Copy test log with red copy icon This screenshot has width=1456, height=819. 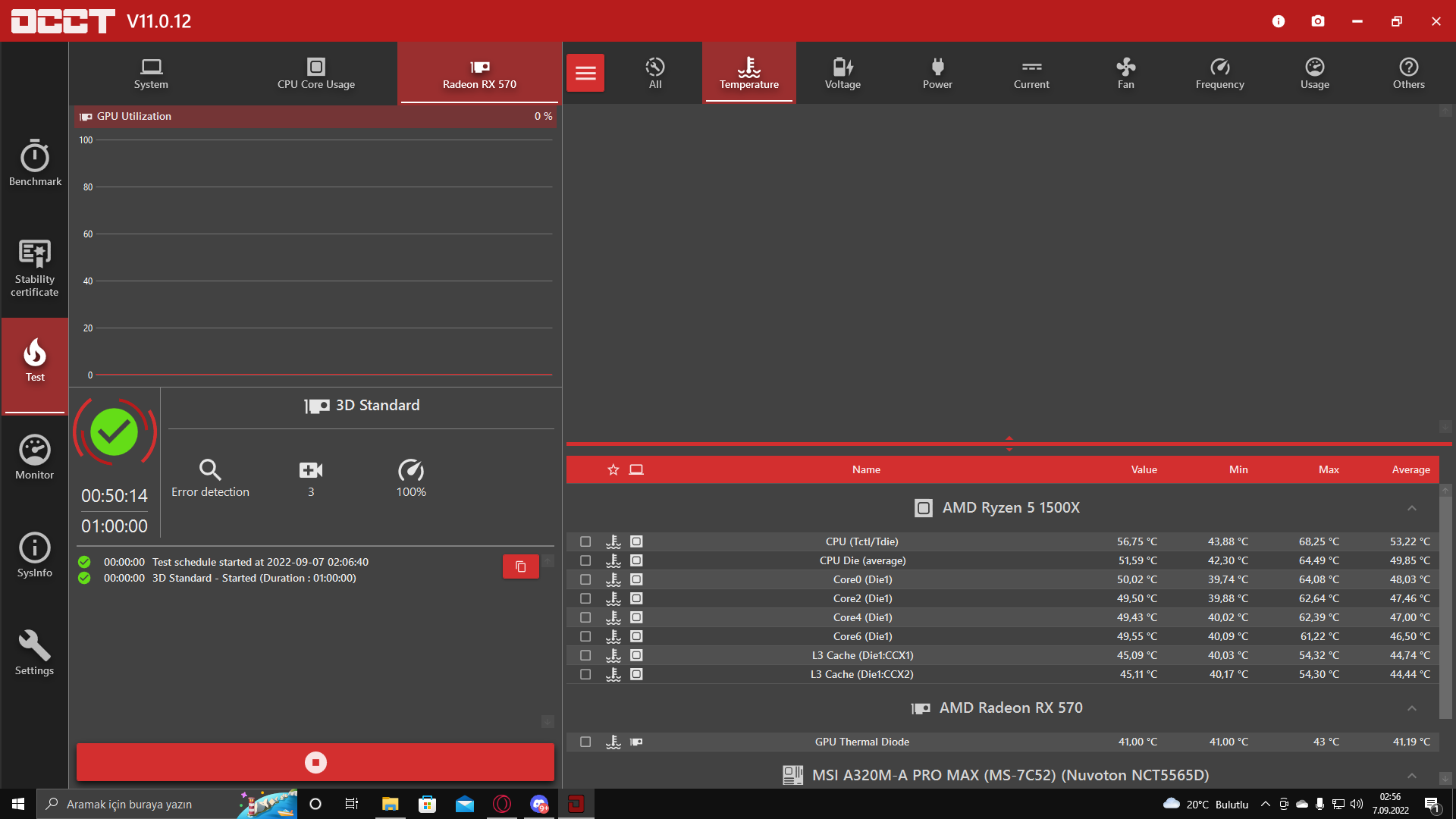pyautogui.click(x=521, y=566)
